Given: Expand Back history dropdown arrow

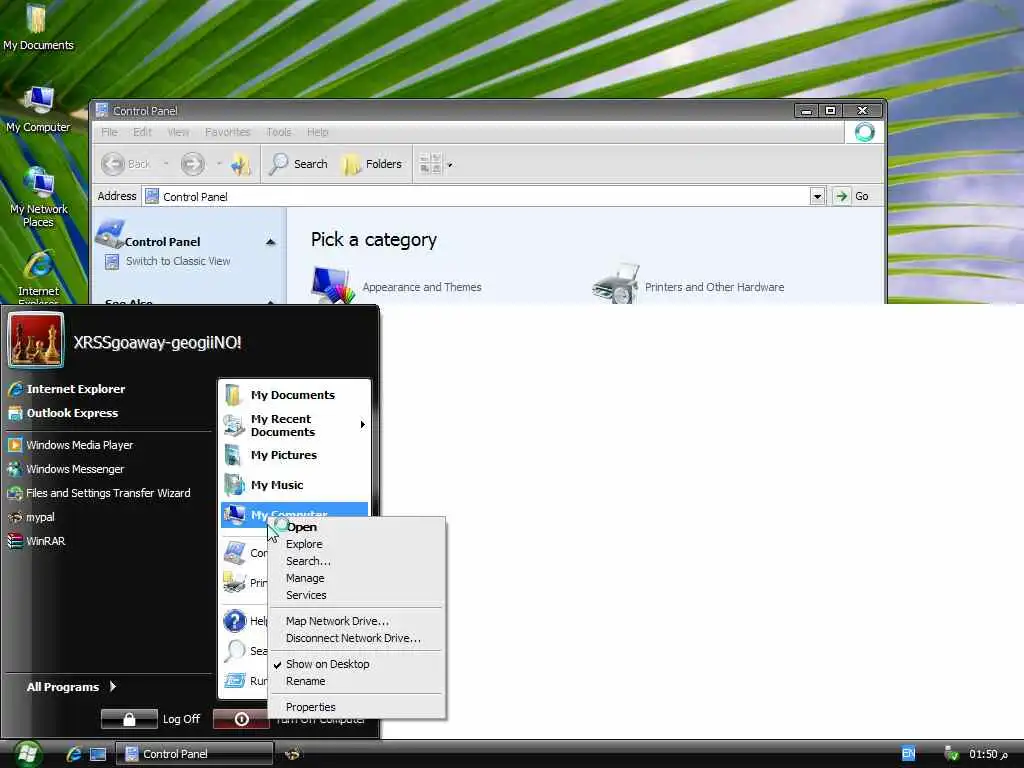Looking at the screenshot, I should pos(166,163).
